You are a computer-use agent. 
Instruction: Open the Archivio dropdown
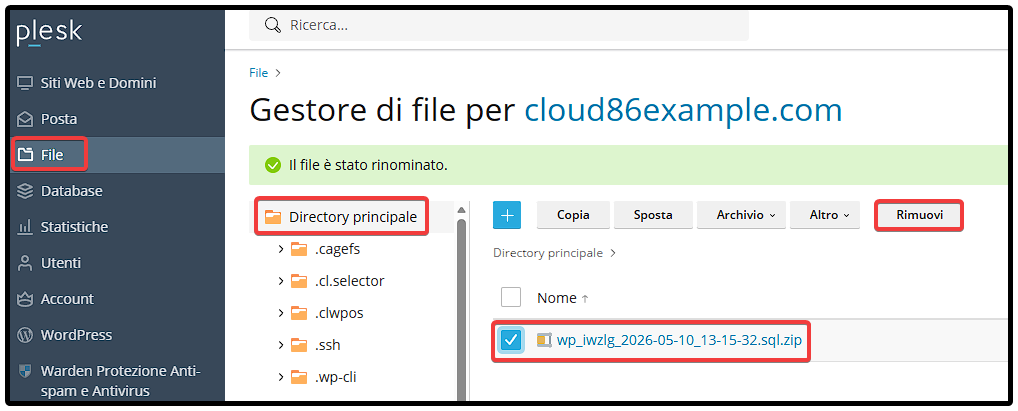741,215
